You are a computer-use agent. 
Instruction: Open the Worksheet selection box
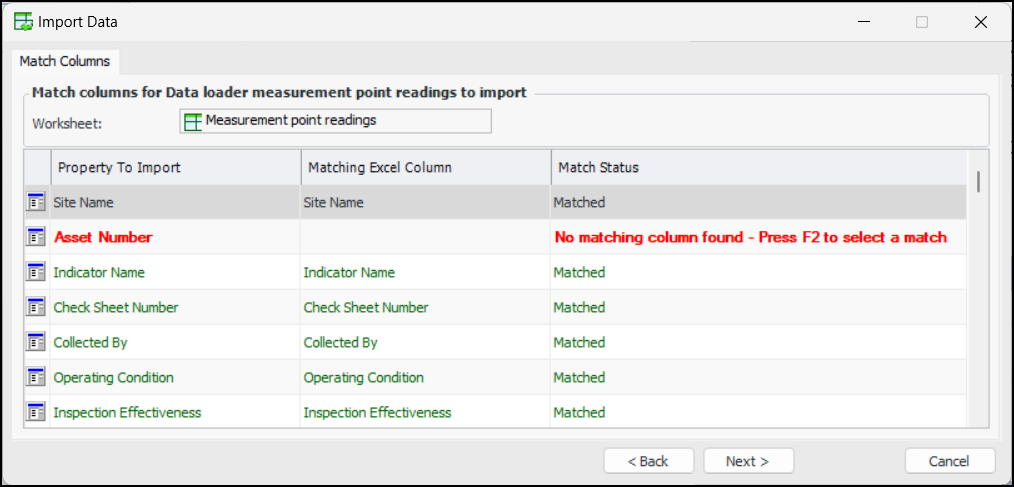point(335,121)
